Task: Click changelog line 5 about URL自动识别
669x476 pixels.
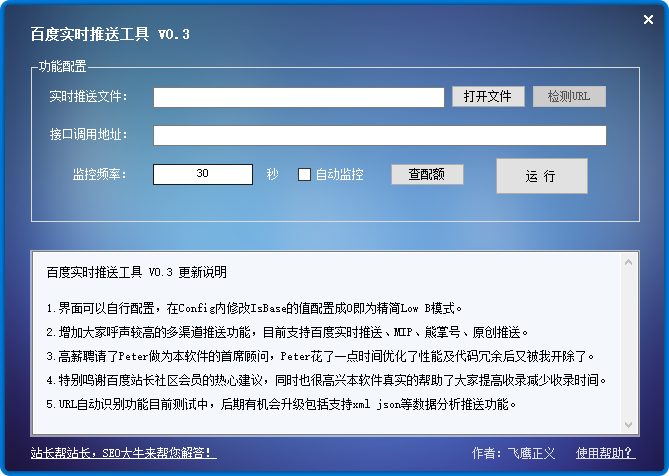Action: tap(281, 404)
